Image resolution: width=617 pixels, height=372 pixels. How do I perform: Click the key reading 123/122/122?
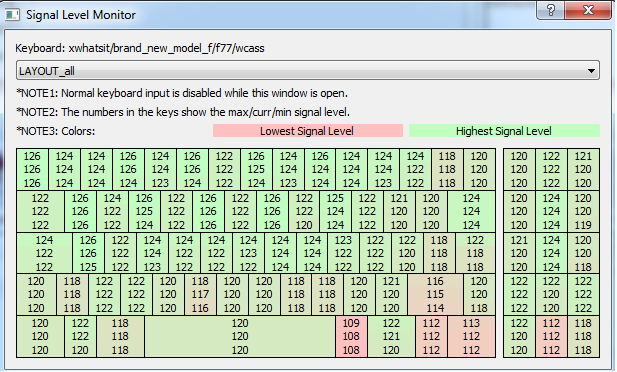[x=343, y=253]
